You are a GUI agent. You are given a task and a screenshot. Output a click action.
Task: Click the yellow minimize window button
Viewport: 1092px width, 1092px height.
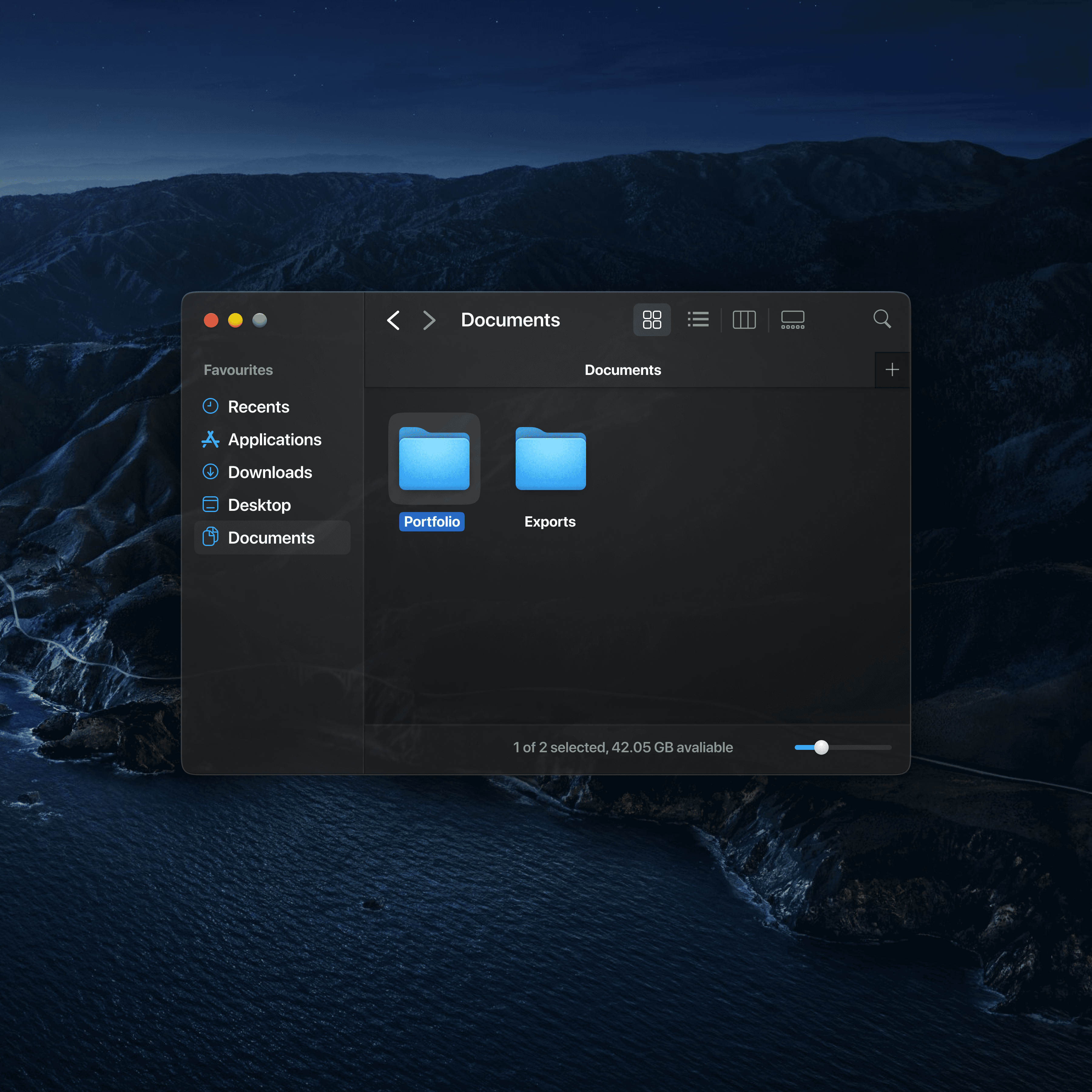click(235, 321)
